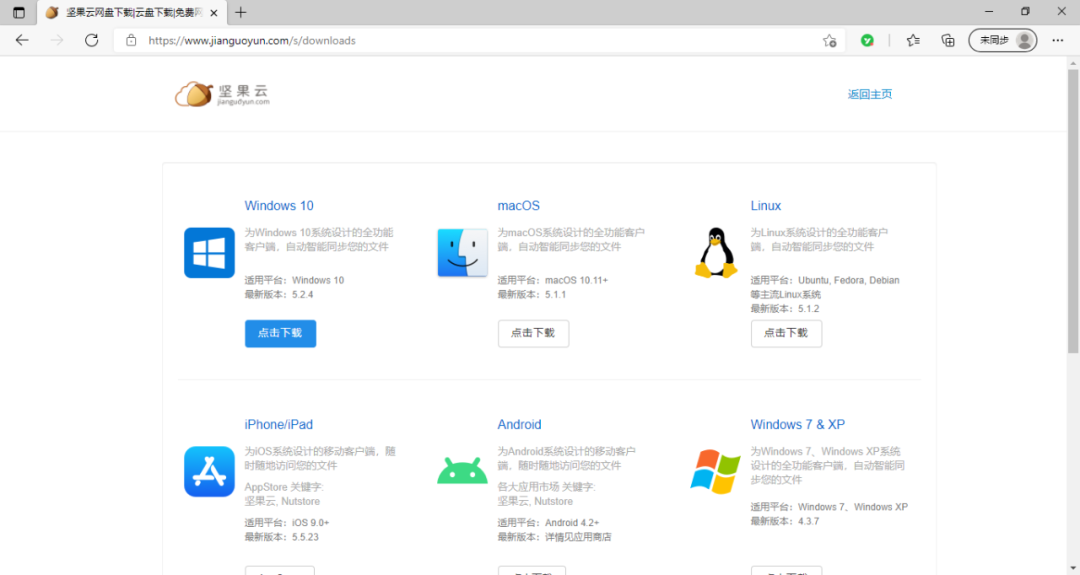Click 点击下载 button under Linux
Screen dimensions: 1080x575
tap(786, 333)
